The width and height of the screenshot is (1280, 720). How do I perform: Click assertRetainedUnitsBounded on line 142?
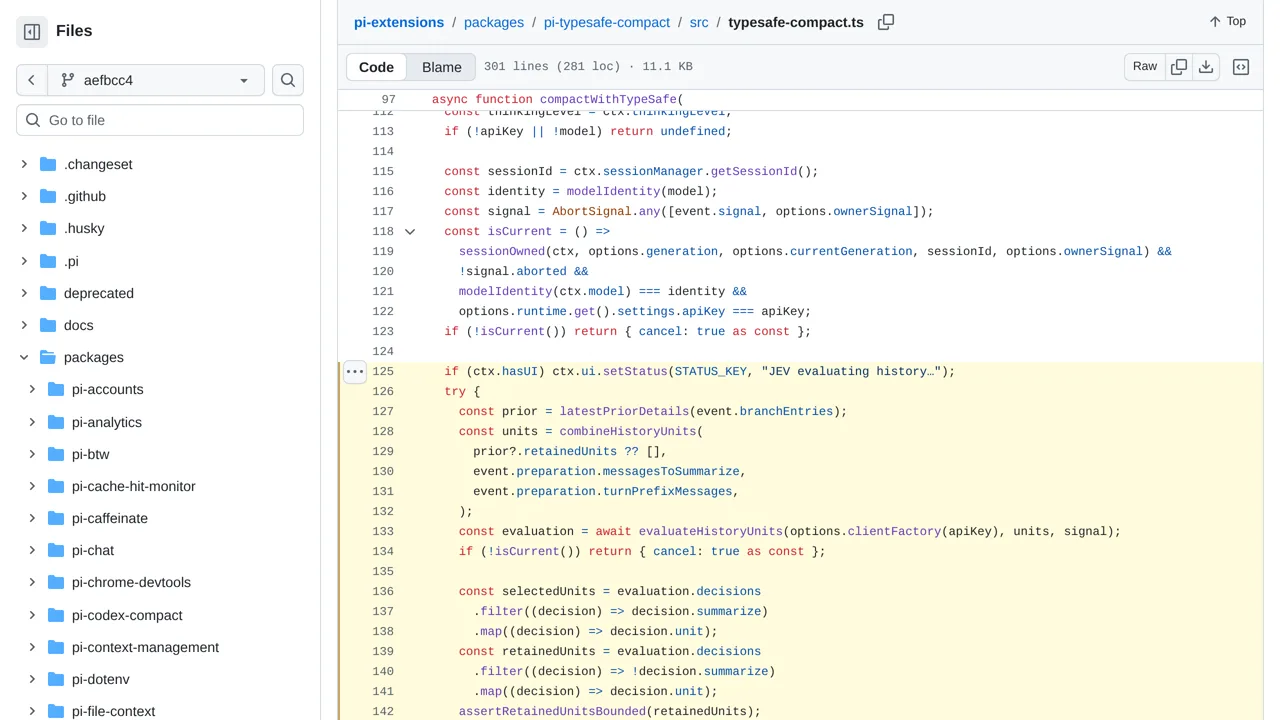pos(552,711)
